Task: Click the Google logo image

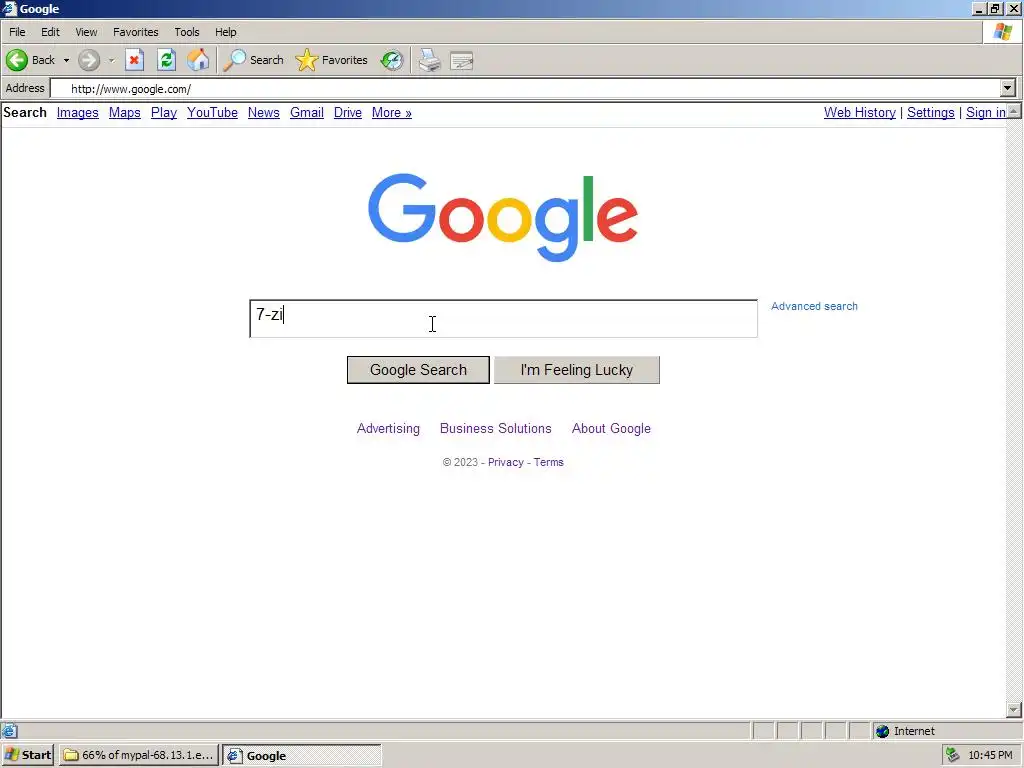Action: [x=503, y=217]
